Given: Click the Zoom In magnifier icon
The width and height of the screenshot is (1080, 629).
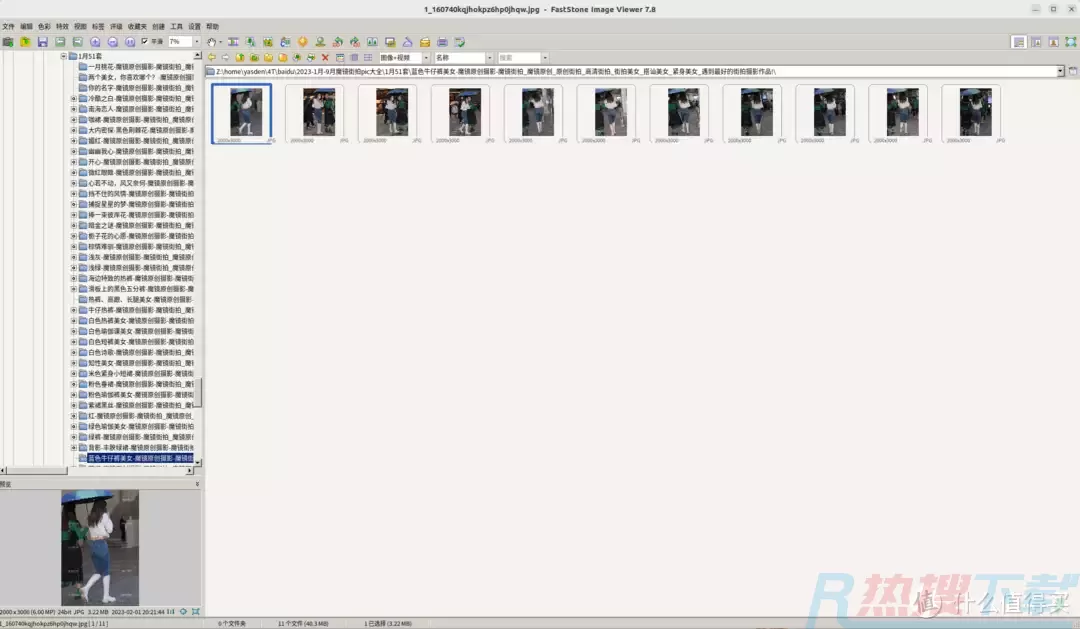Looking at the screenshot, I should pos(95,42).
